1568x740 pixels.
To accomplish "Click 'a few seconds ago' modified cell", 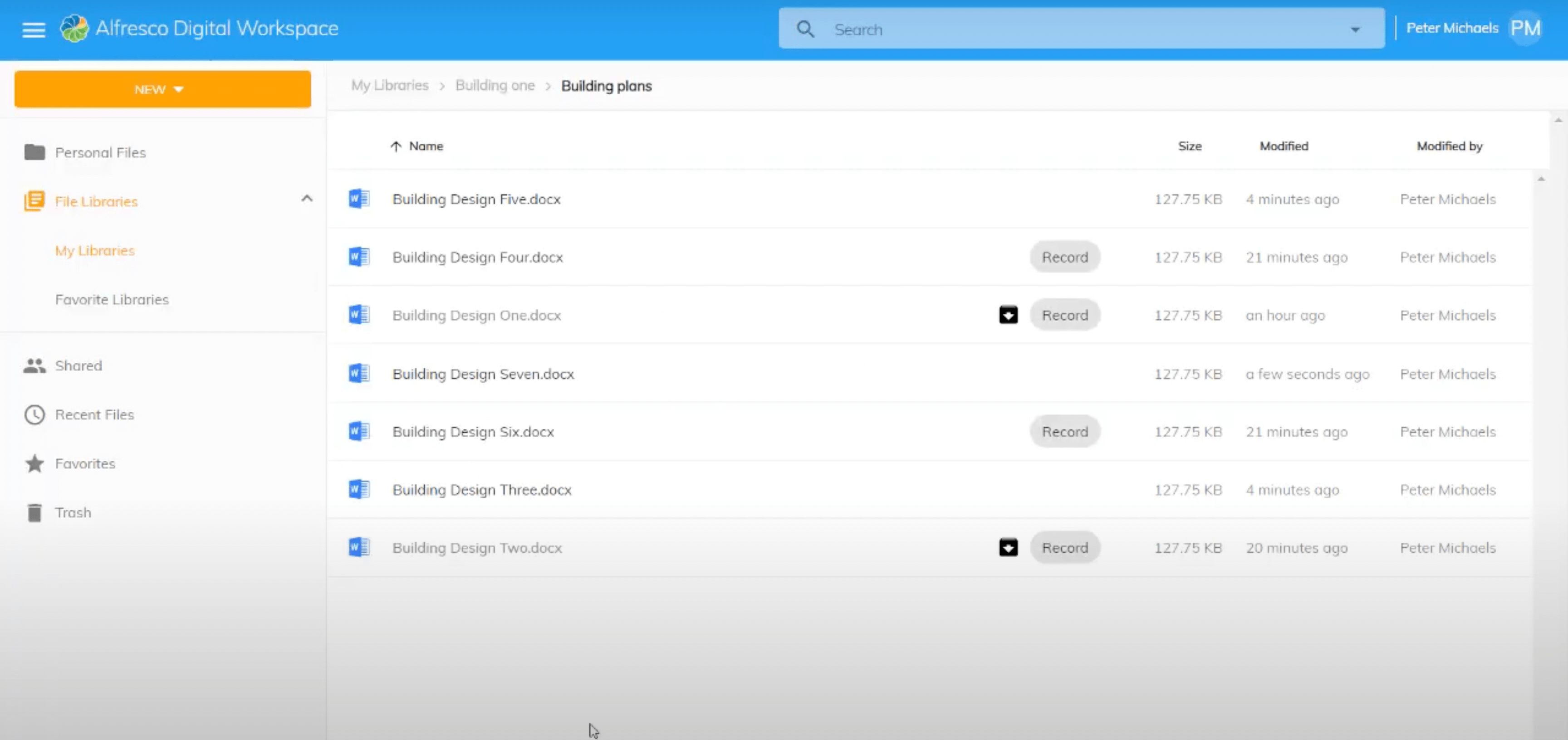I will [1308, 374].
